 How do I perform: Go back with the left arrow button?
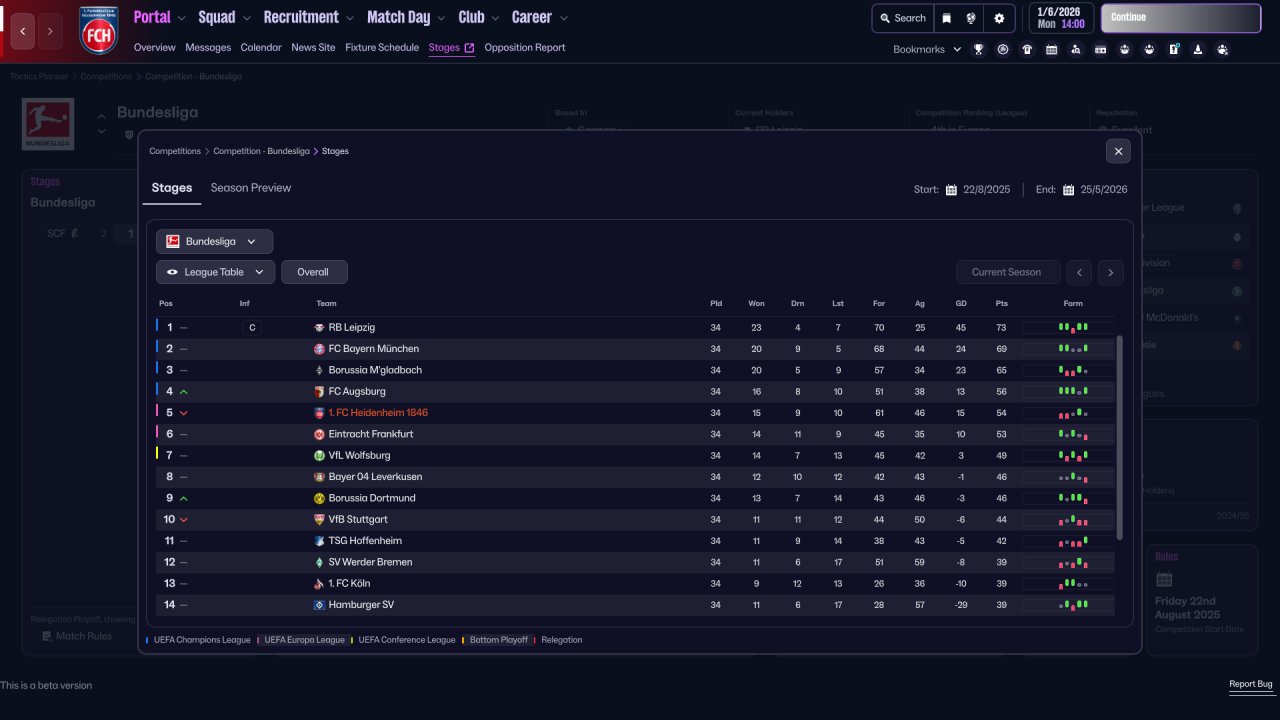click(x=23, y=31)
